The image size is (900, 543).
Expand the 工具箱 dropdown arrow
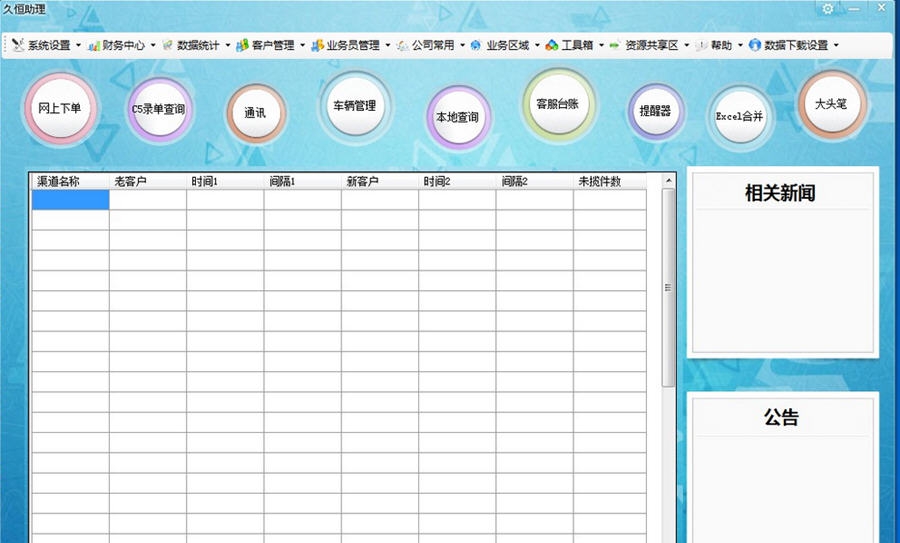click(x=602, y=45)
